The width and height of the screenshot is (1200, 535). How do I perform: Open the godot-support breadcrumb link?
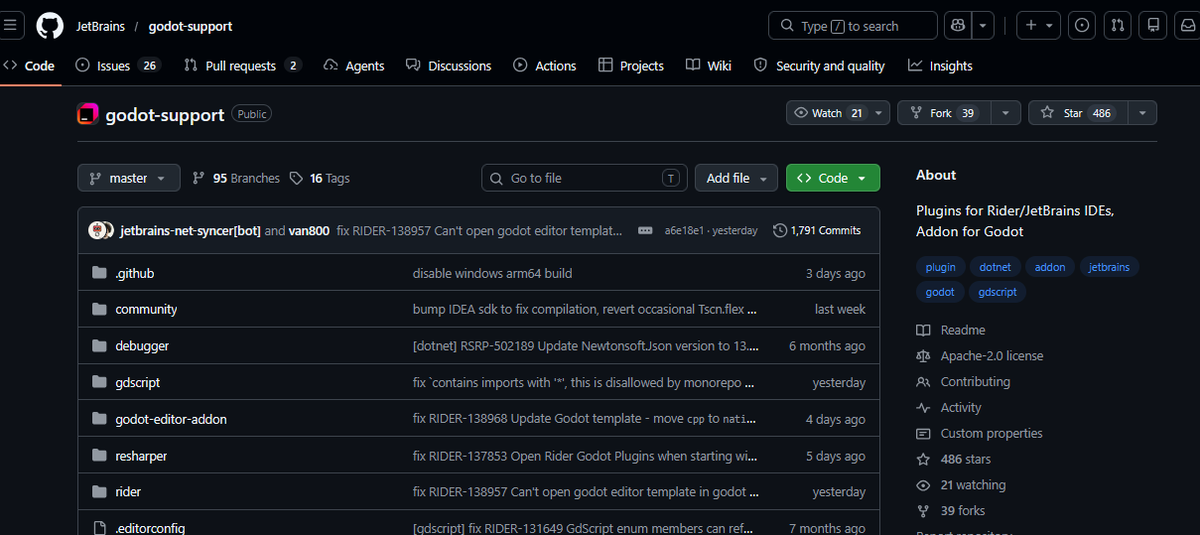(190, 26)
